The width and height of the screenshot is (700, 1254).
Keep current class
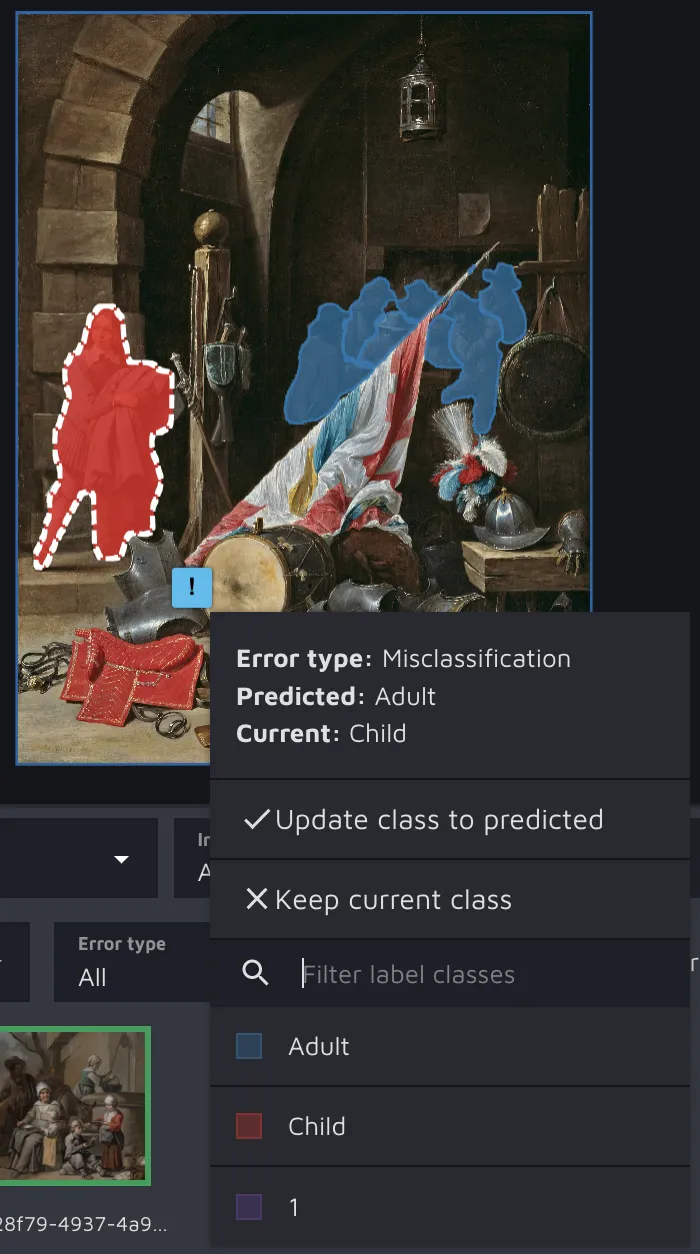point(450,899)
